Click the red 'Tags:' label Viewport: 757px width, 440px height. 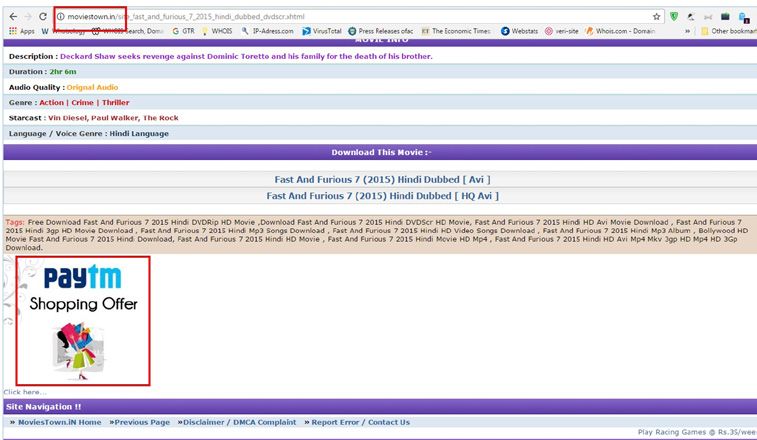click(15, 222)
